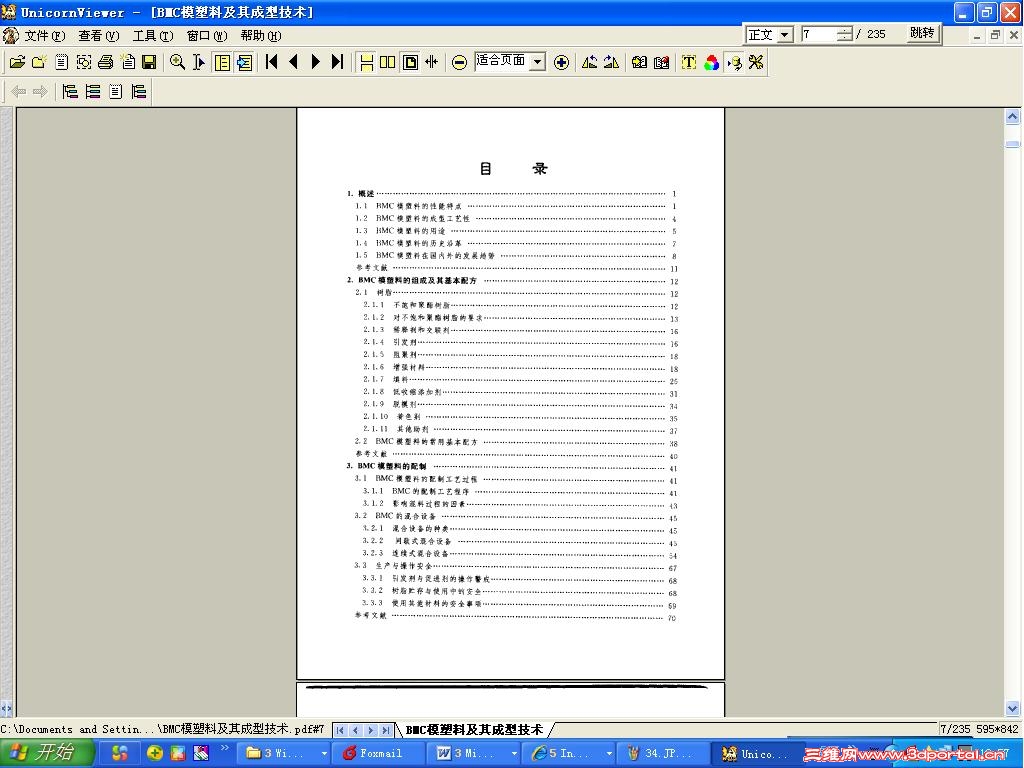The height and width of the screenshot is (768, 1024).
Task: Open the 帮助 menu
Action: coord(261,35)
